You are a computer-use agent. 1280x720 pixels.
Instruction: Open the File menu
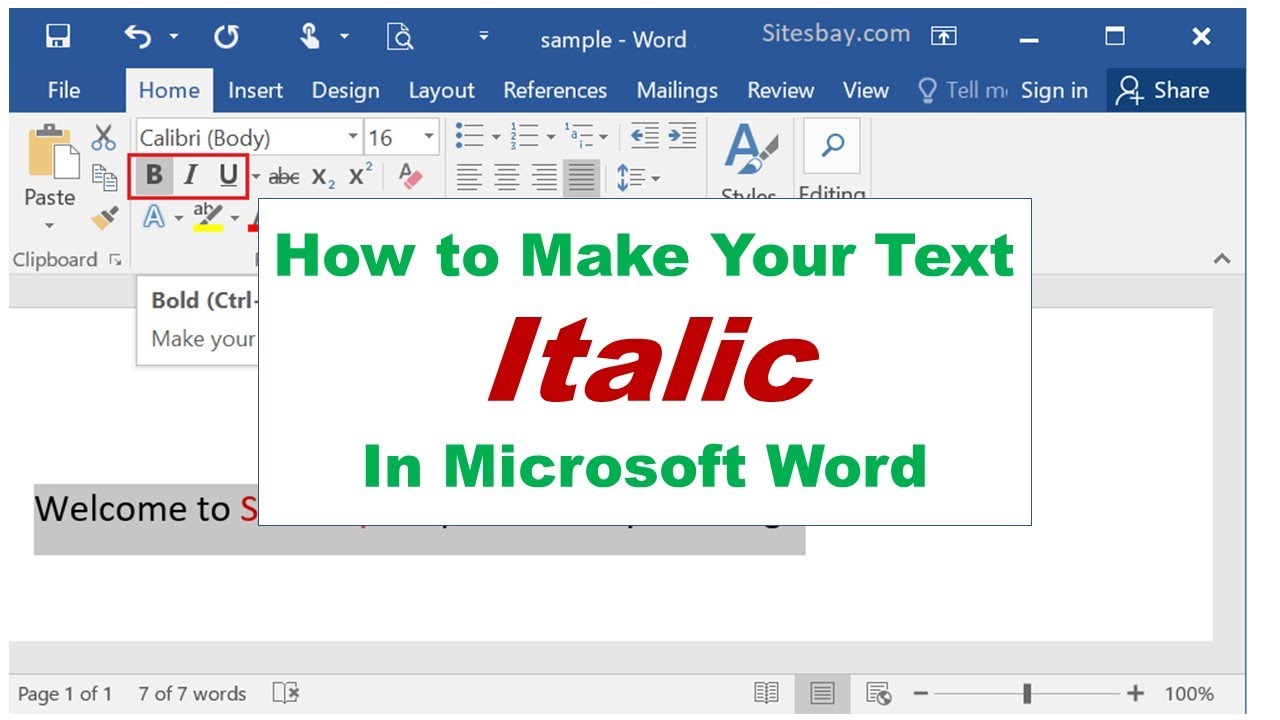(x=64, y=90)
